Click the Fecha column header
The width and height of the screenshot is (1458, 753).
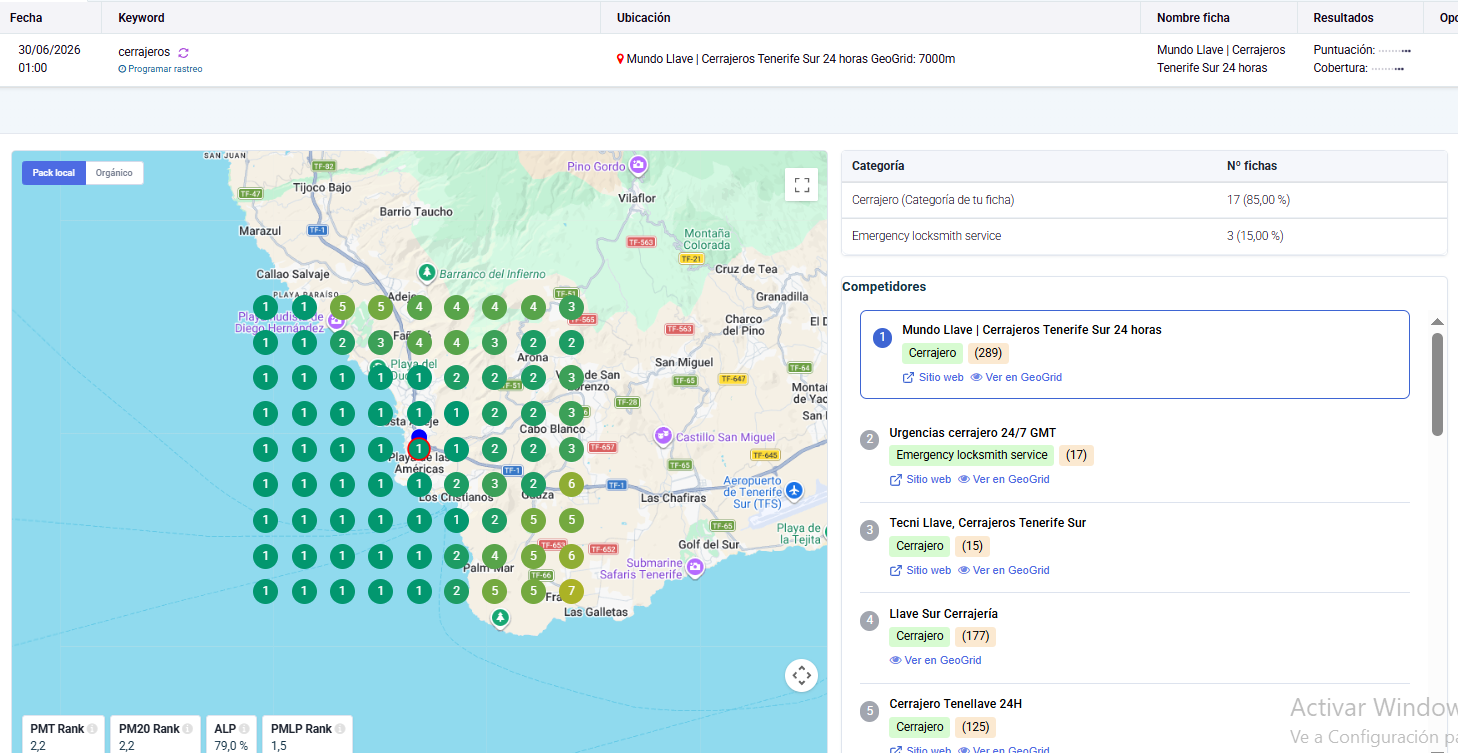pyautogui.click(x=26, y=18)
